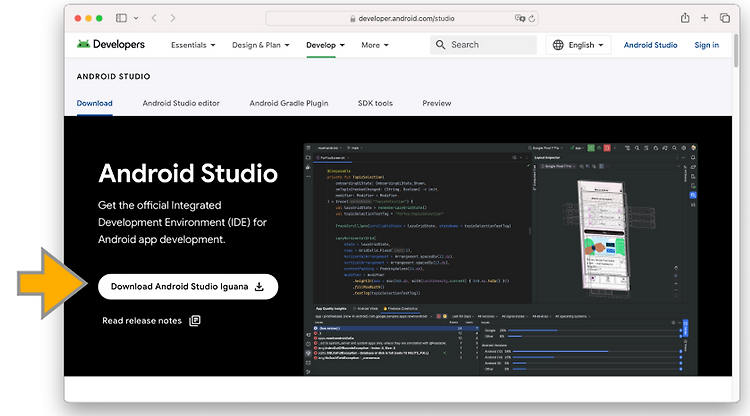Show tab overview icon
The height and width of the screenshot is (416, 750).
725,18
